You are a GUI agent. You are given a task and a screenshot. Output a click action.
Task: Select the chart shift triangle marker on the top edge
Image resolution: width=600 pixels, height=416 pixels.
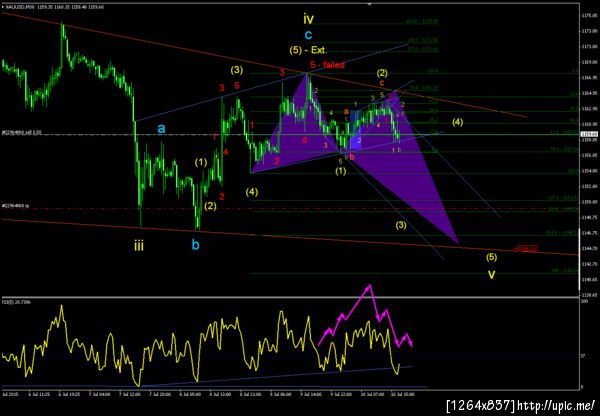tap(369, 4)
